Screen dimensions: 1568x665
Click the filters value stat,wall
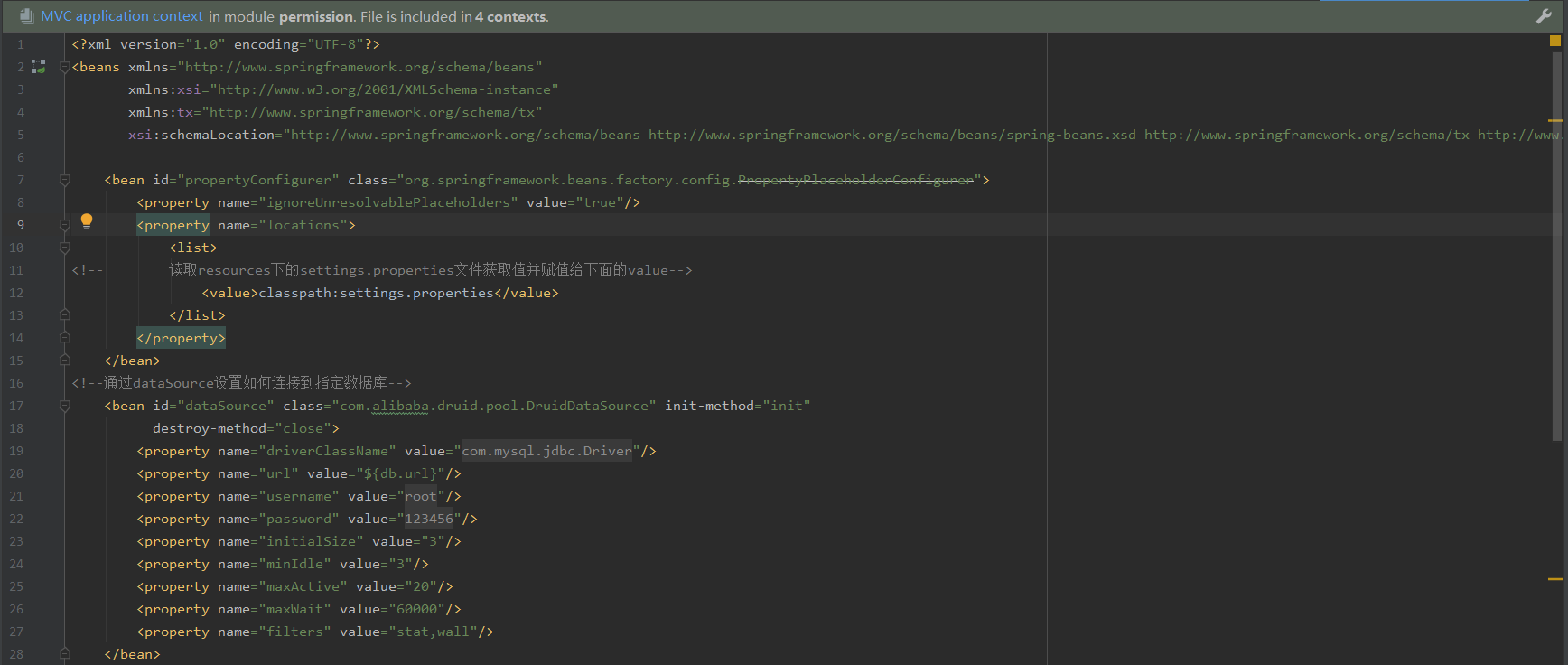[x=434, y=632]
